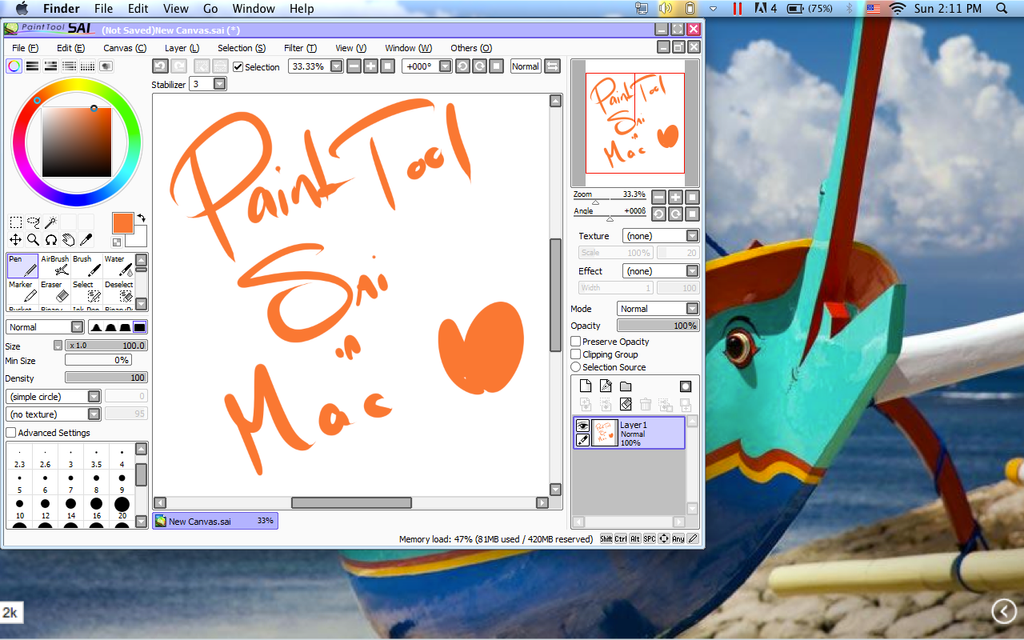Click the Normal view button in toolbar
The image size is (1024, 640).
pos(525,67)
